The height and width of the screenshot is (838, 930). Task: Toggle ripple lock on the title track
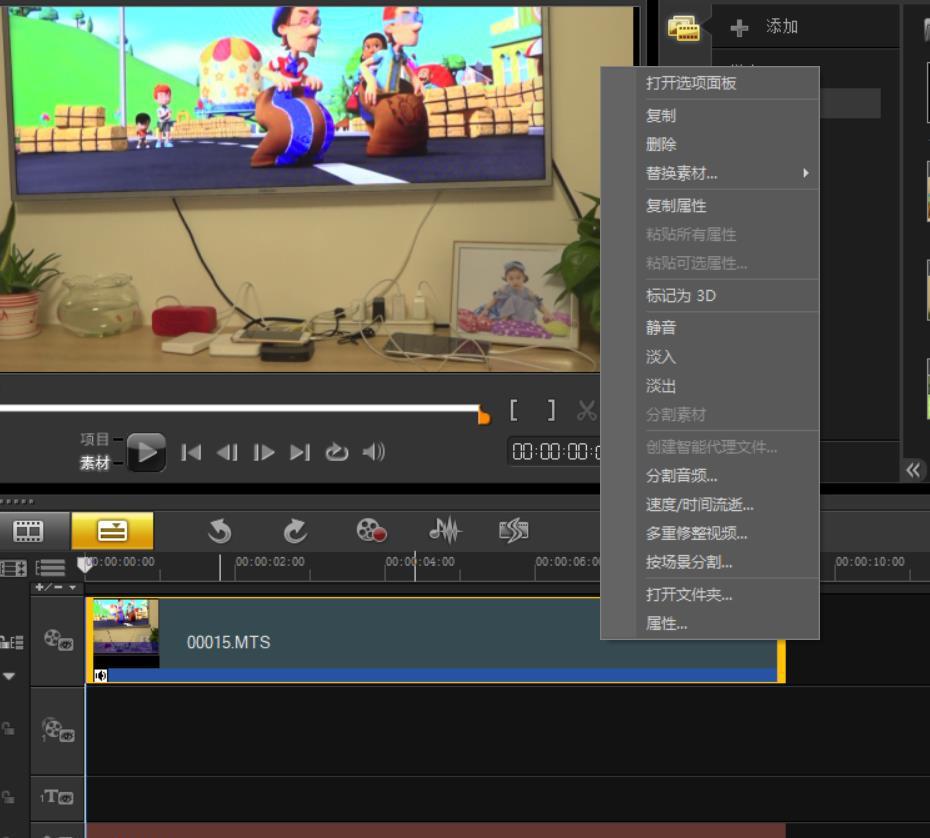[x=8, y=797]
